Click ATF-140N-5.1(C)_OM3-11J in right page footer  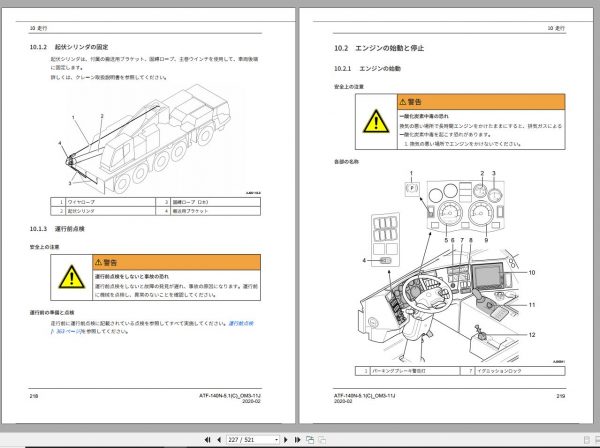[364, 396]
